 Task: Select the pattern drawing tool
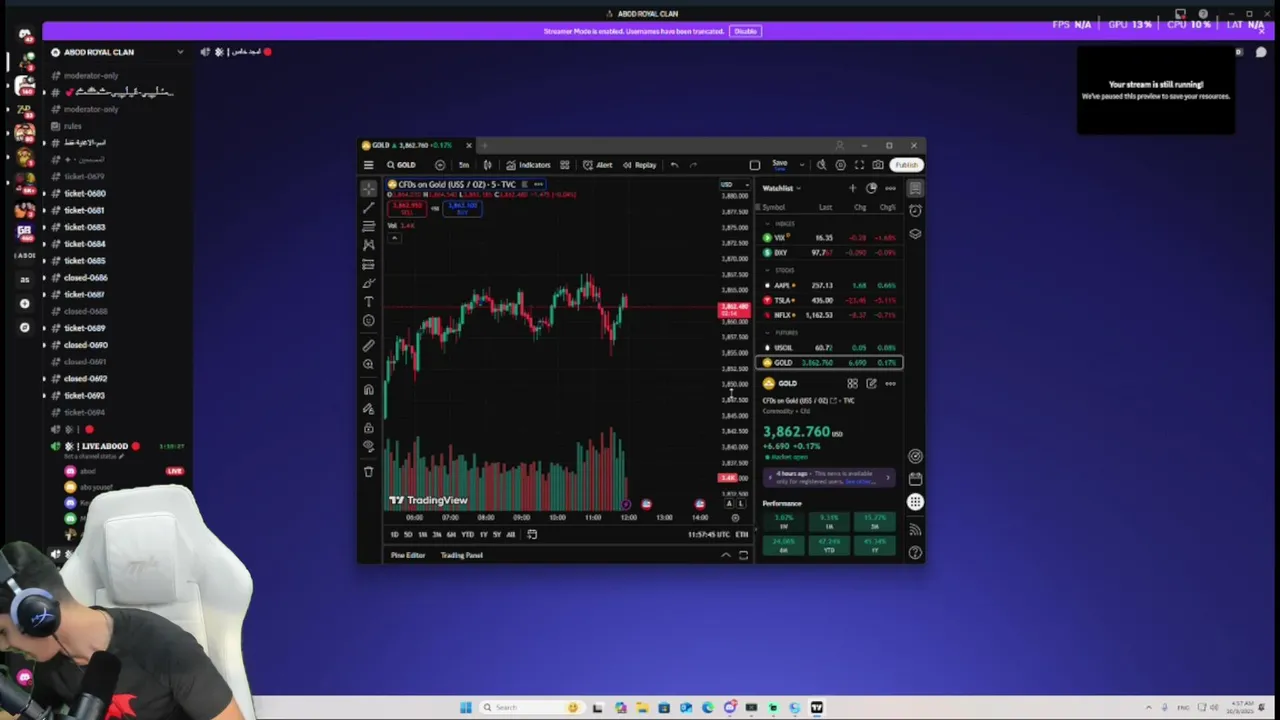point(368,245)
